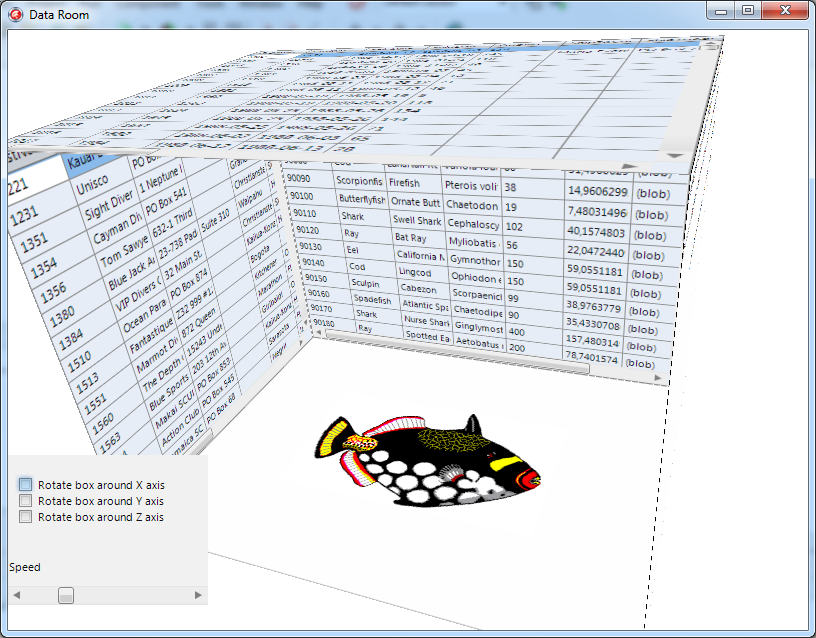Select the 'Sculpin' cell
This screenshot has height=638, width=816.
pos(365,283)
